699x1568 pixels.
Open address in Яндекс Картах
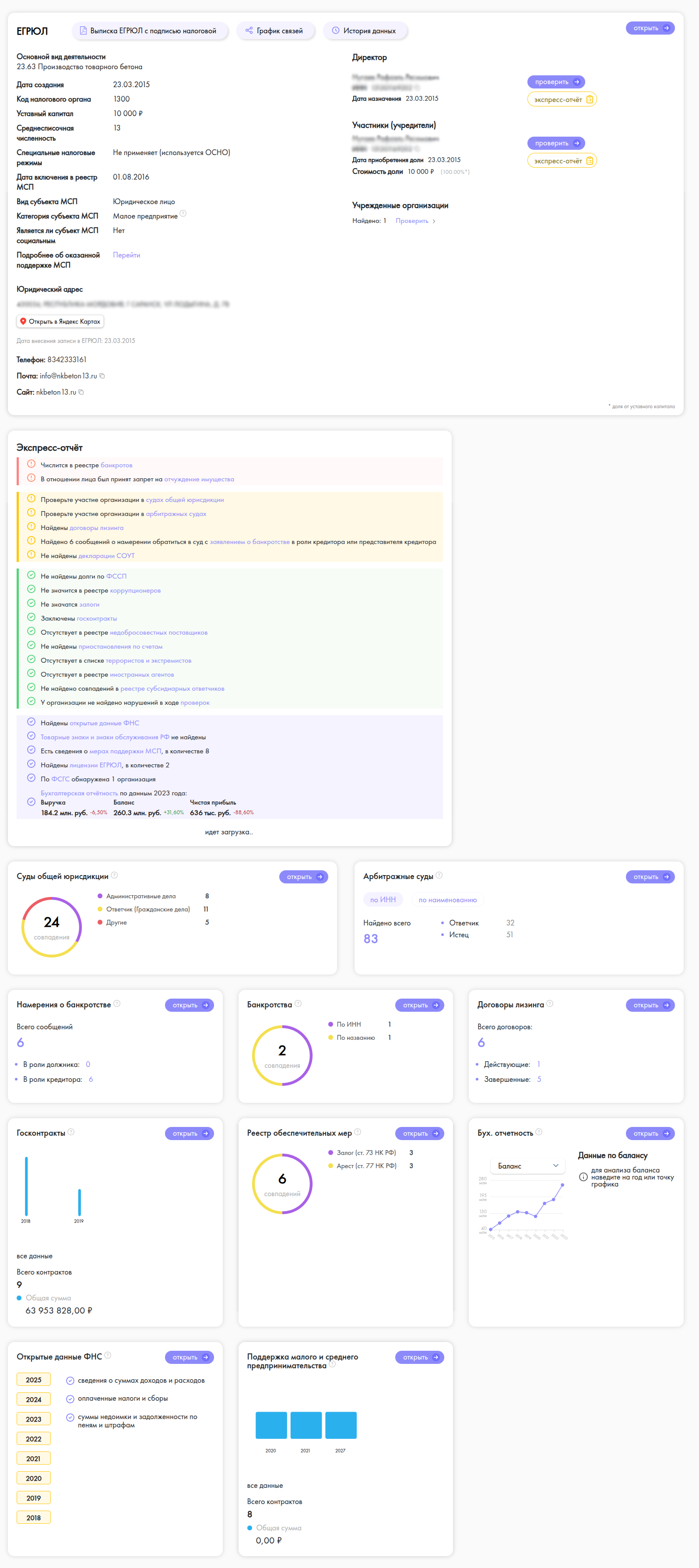tap(60, 321)
